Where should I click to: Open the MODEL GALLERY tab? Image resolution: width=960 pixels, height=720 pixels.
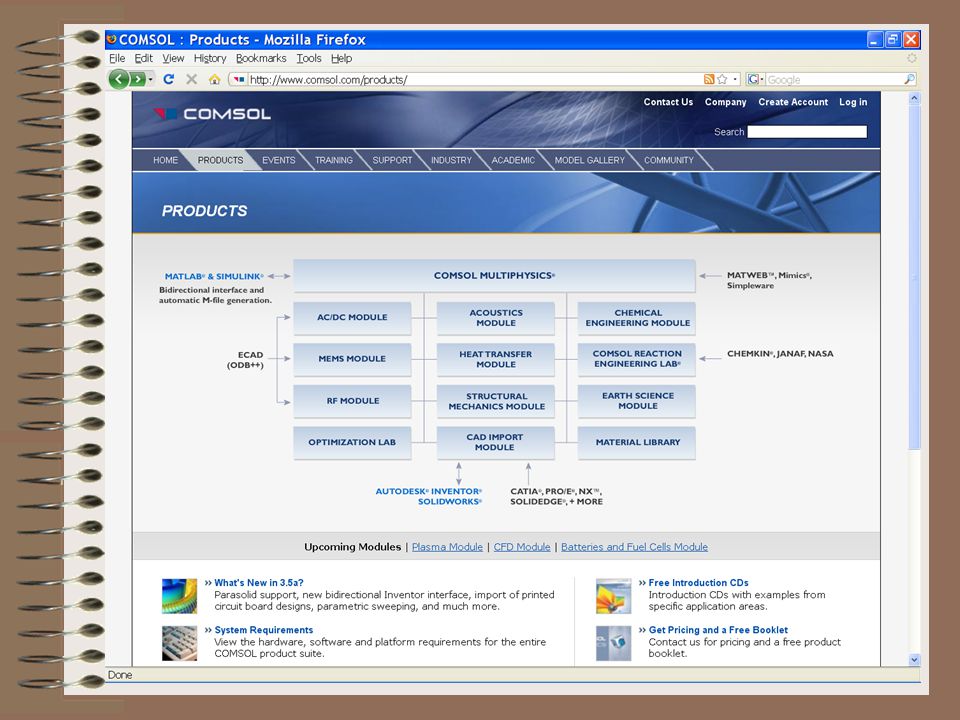pyautogui.click(x=590, y=160)
